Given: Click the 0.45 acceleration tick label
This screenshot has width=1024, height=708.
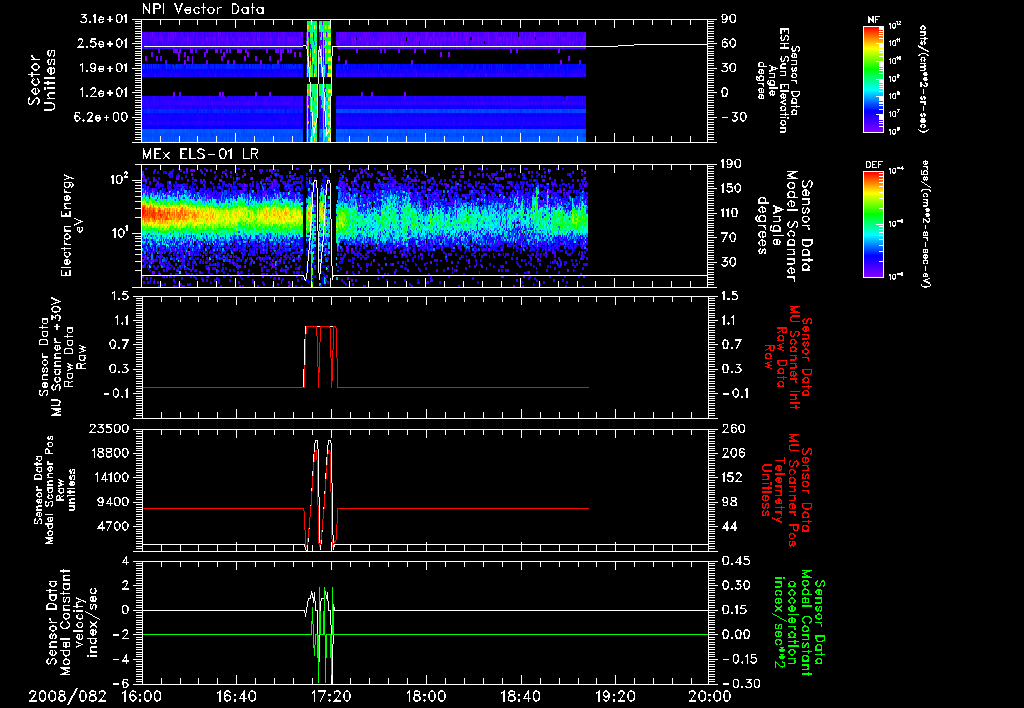Looking at the screenshot, I should pyautogui.click(x=735, y=560).
